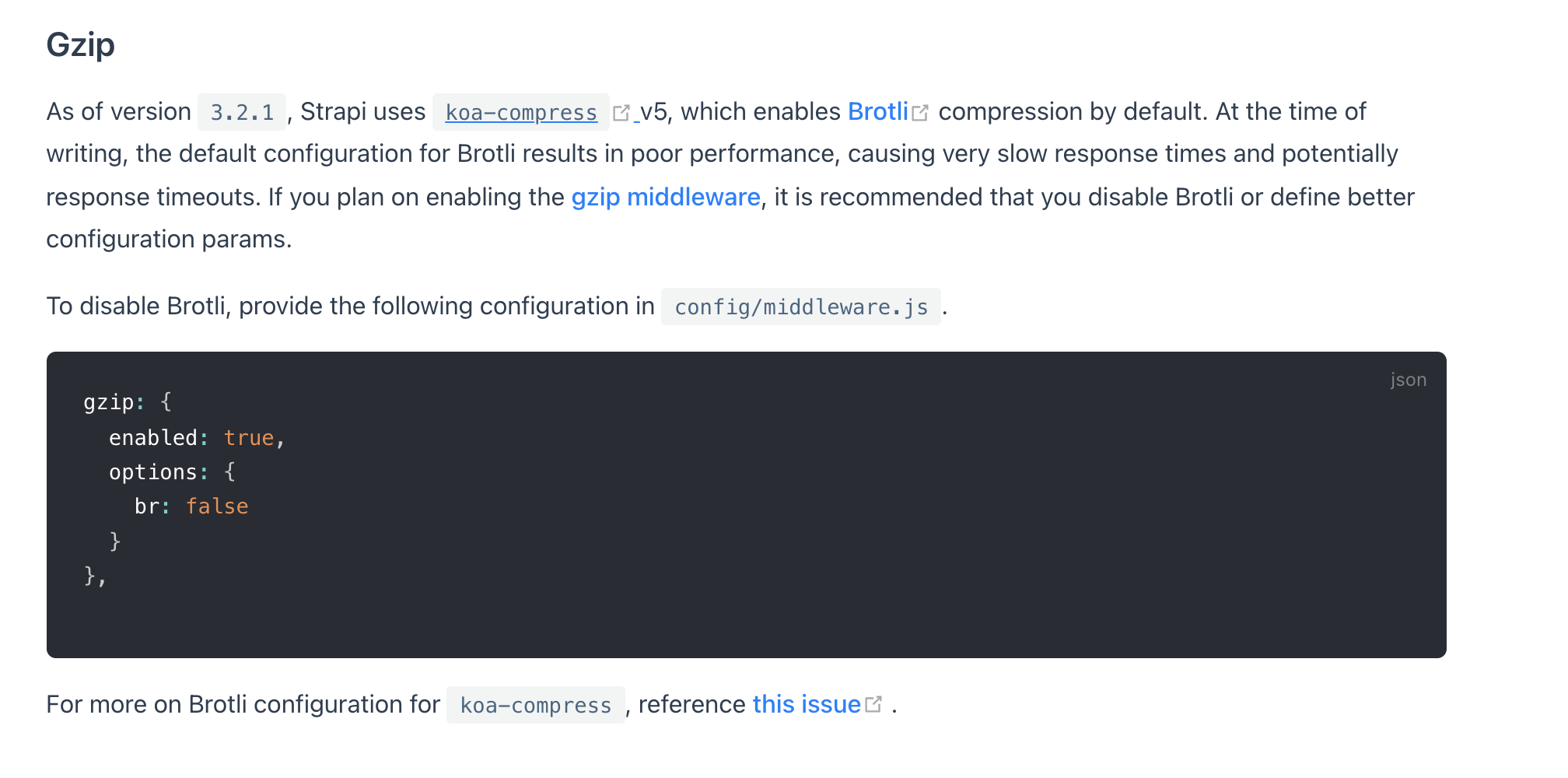Click the 3.2.1 version code badge
The width and height of the screenshot is (1568, 778).
[242, 113]
